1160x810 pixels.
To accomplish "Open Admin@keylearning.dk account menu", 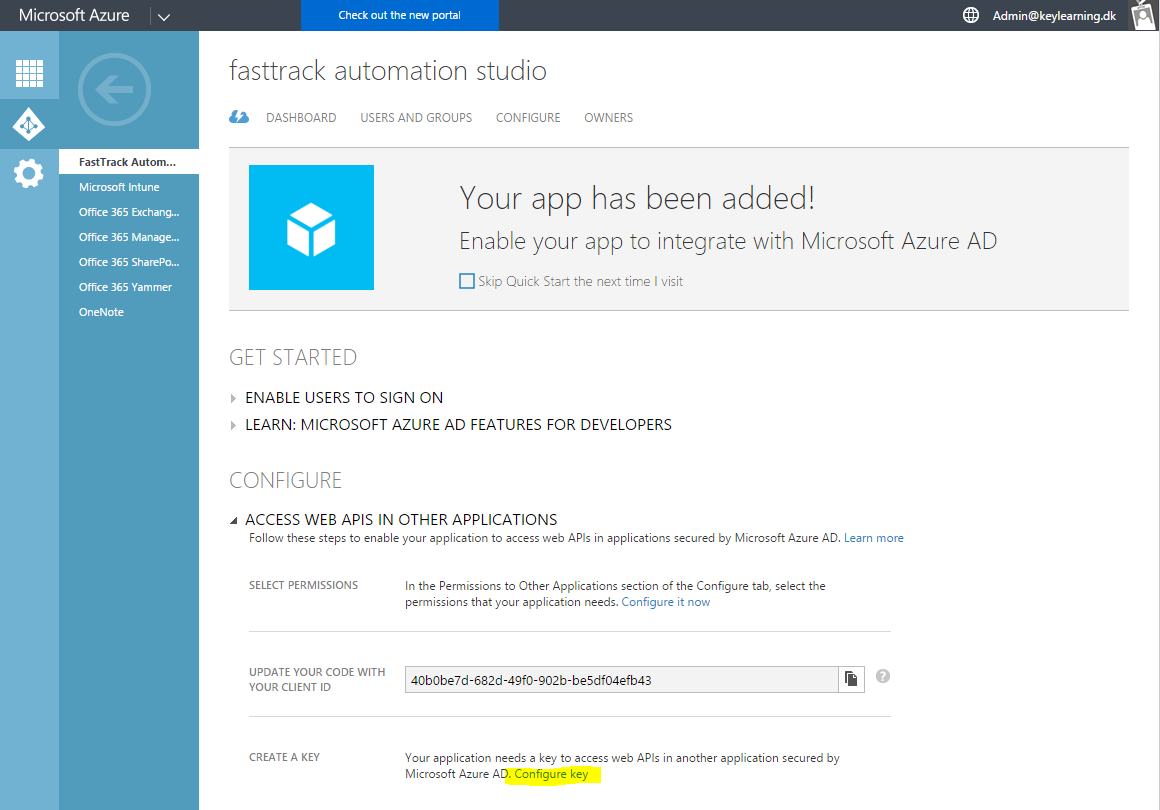I will click(1054, 16).
